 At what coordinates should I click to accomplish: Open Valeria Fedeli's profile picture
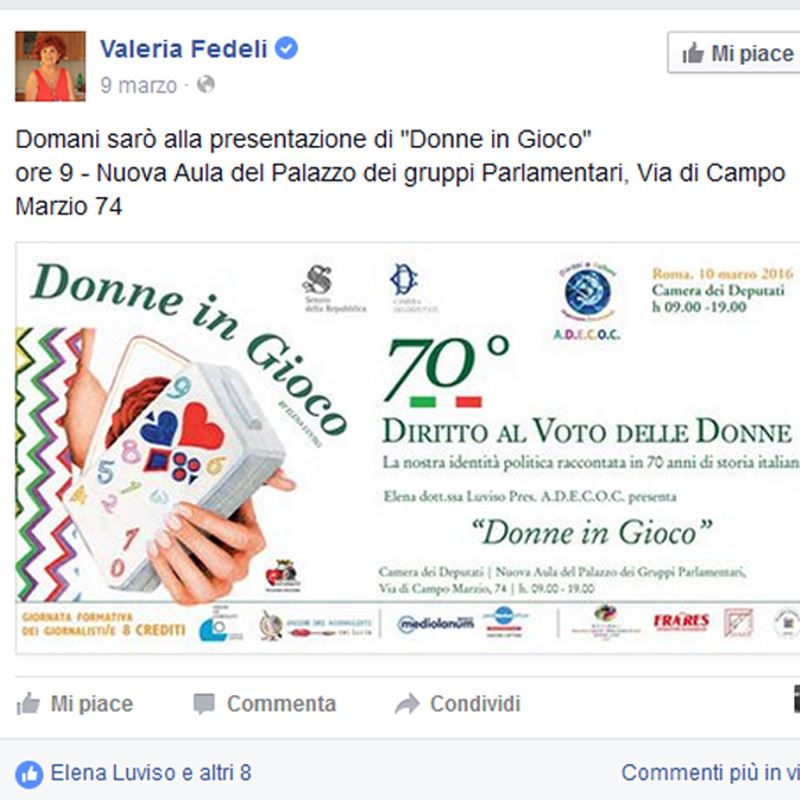pos(50,66)
